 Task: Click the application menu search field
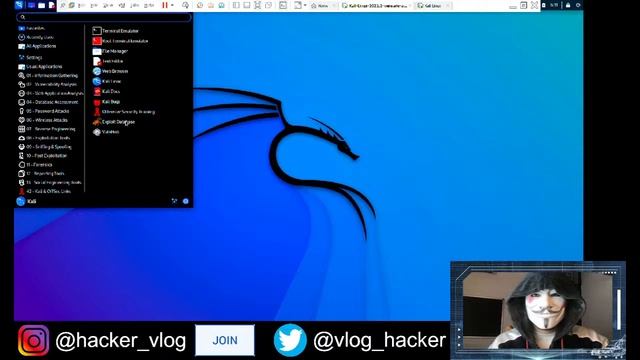coord(104,17)
